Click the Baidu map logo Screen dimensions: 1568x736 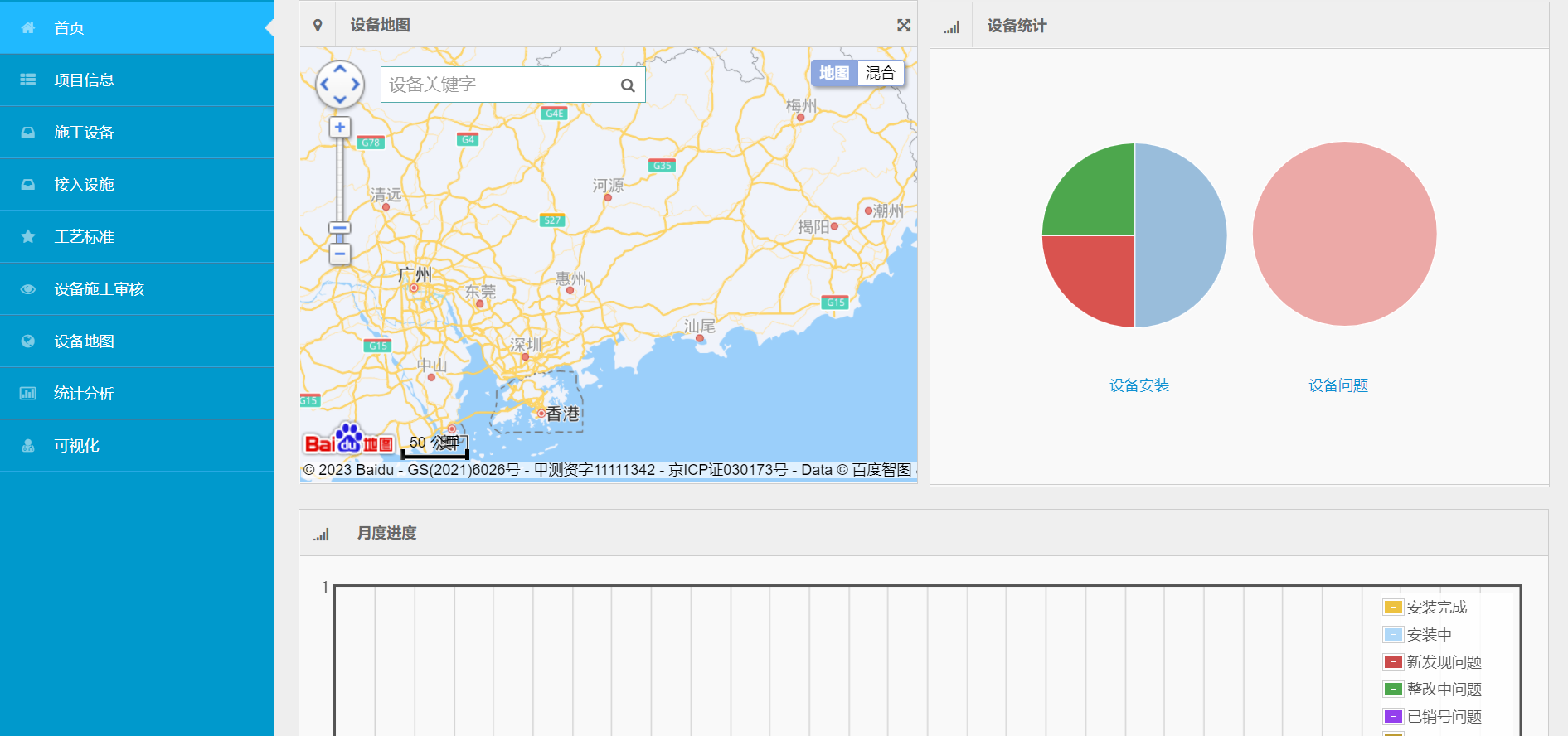tap(348, 439)
